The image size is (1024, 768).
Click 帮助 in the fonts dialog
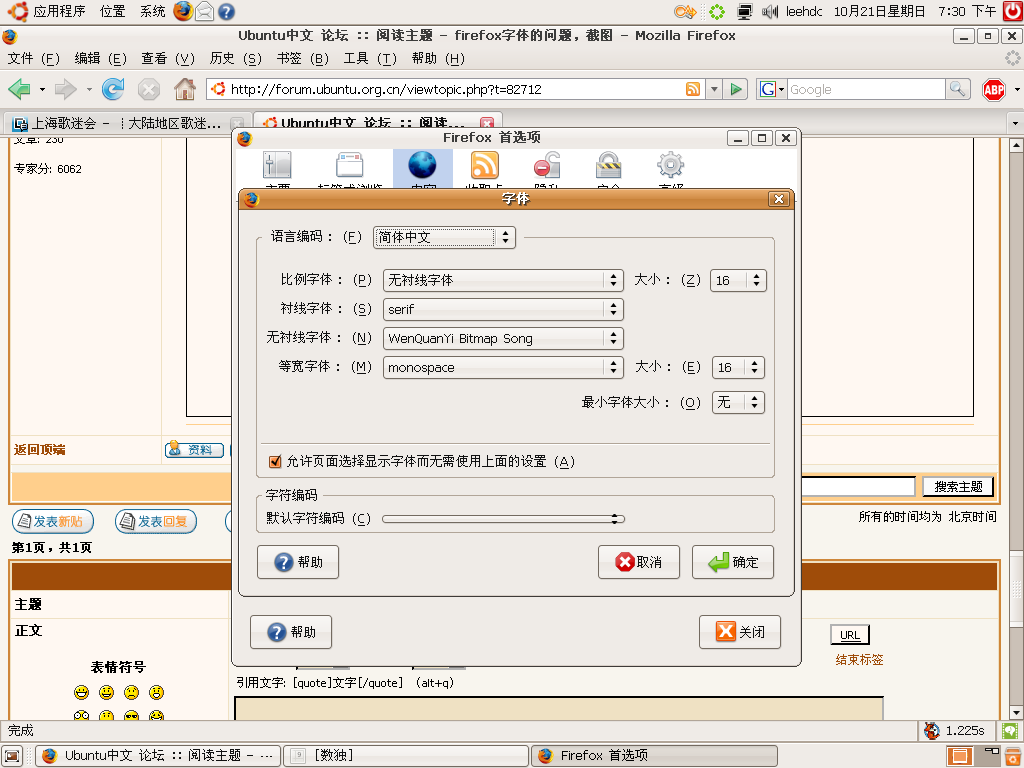tap(298, 562)
